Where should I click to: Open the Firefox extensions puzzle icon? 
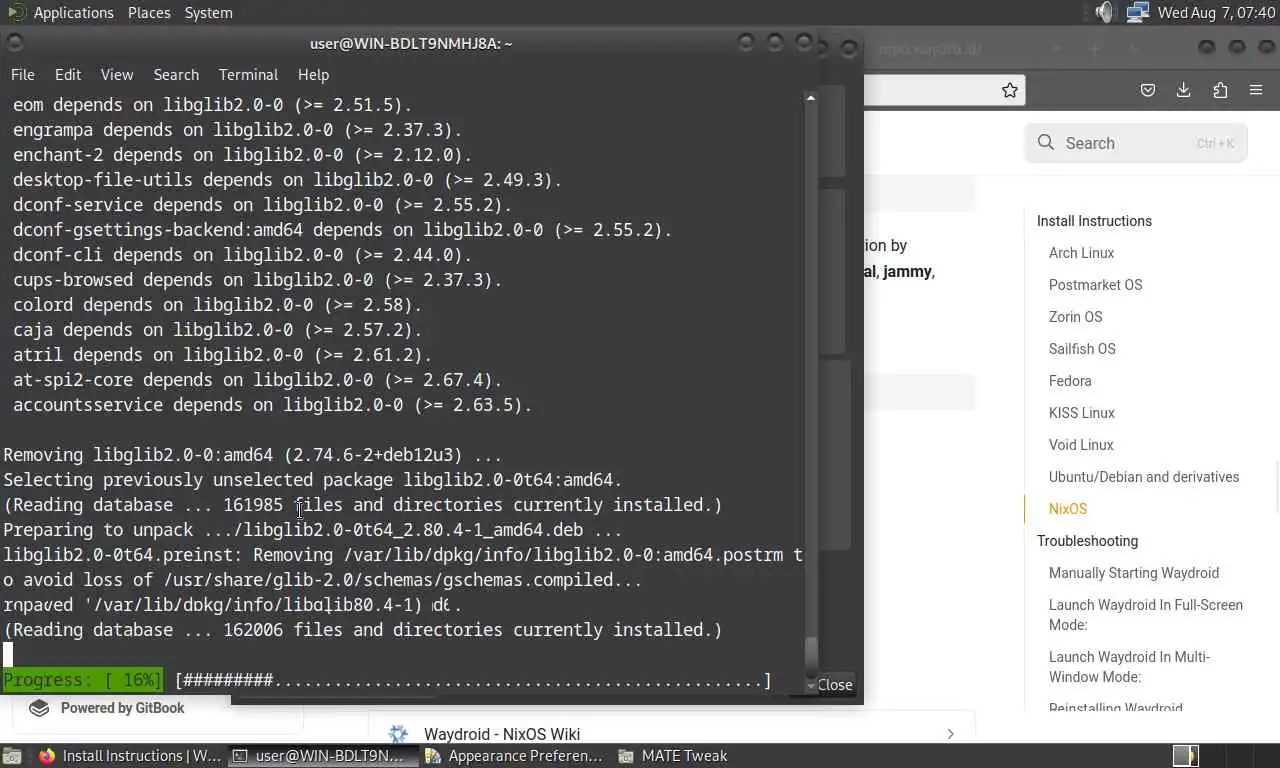(x=1220, y=90)
